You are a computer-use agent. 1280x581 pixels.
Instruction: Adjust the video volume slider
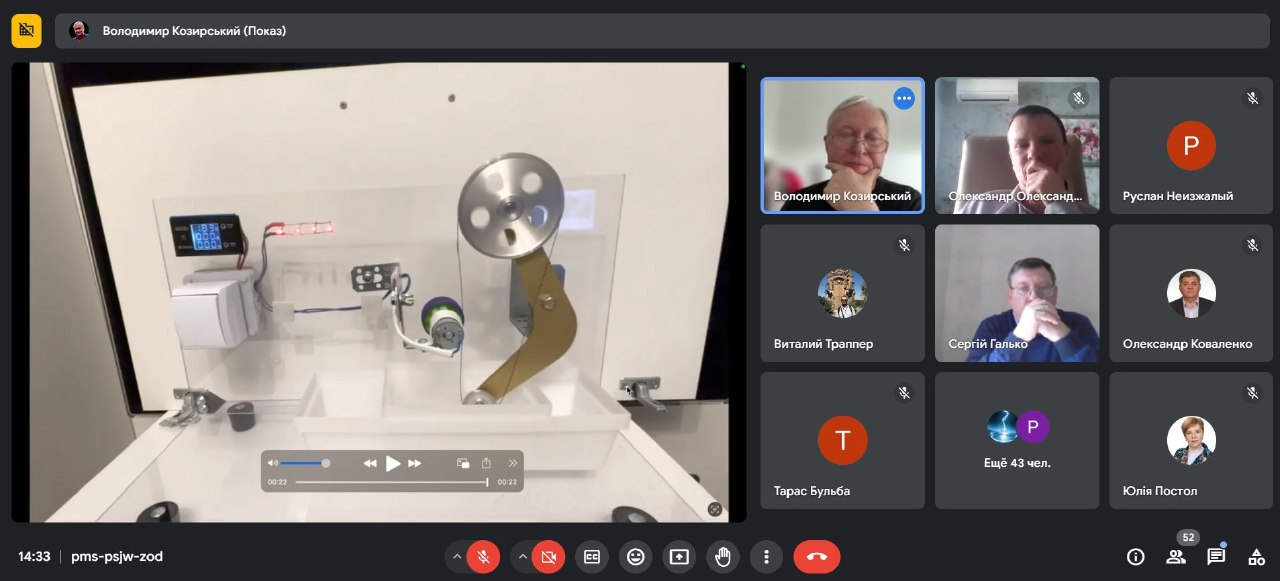click(x=305, y=463)
